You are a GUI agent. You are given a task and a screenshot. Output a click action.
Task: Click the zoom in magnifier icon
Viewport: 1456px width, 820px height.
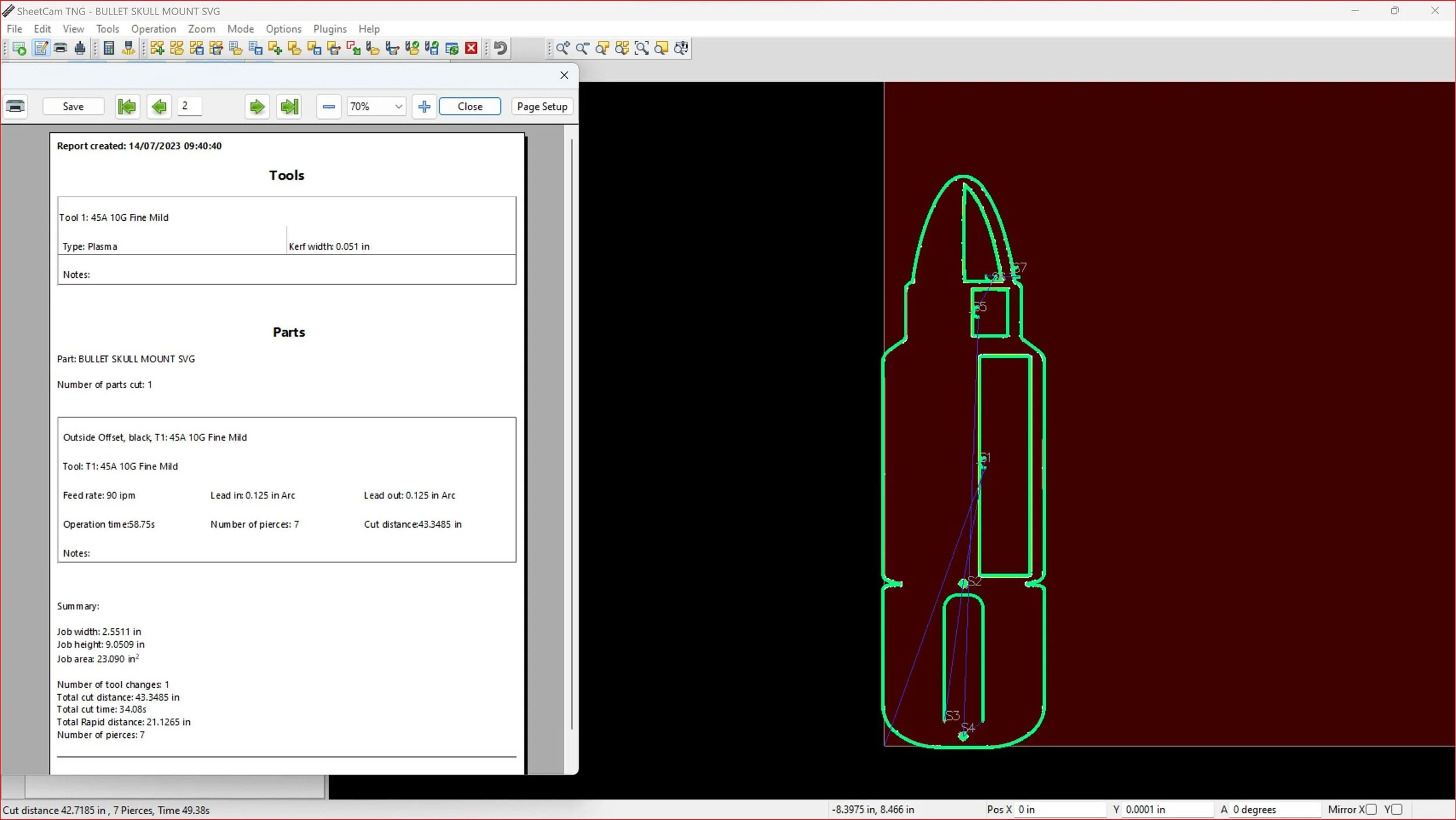point(563,48)
